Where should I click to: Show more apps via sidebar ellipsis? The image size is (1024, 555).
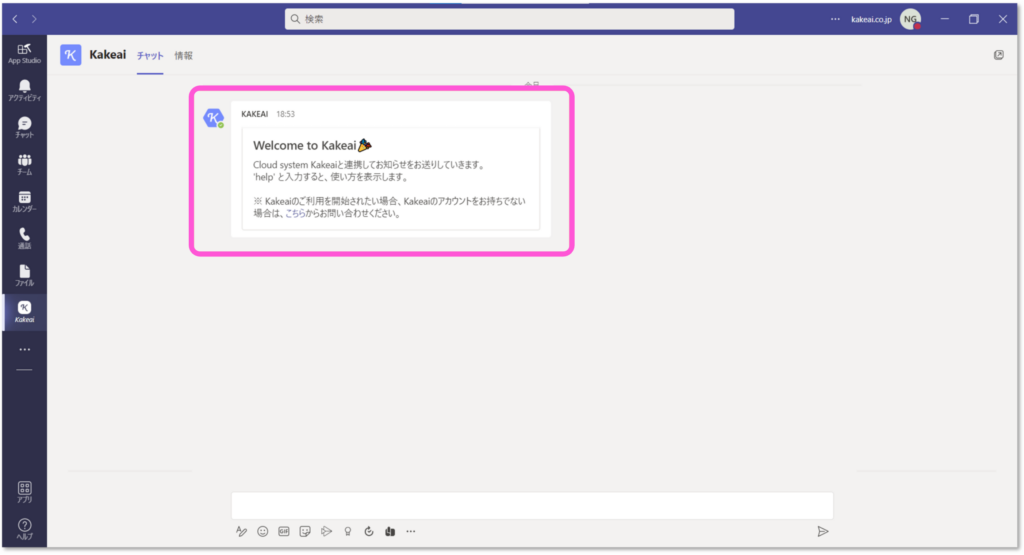24,349
